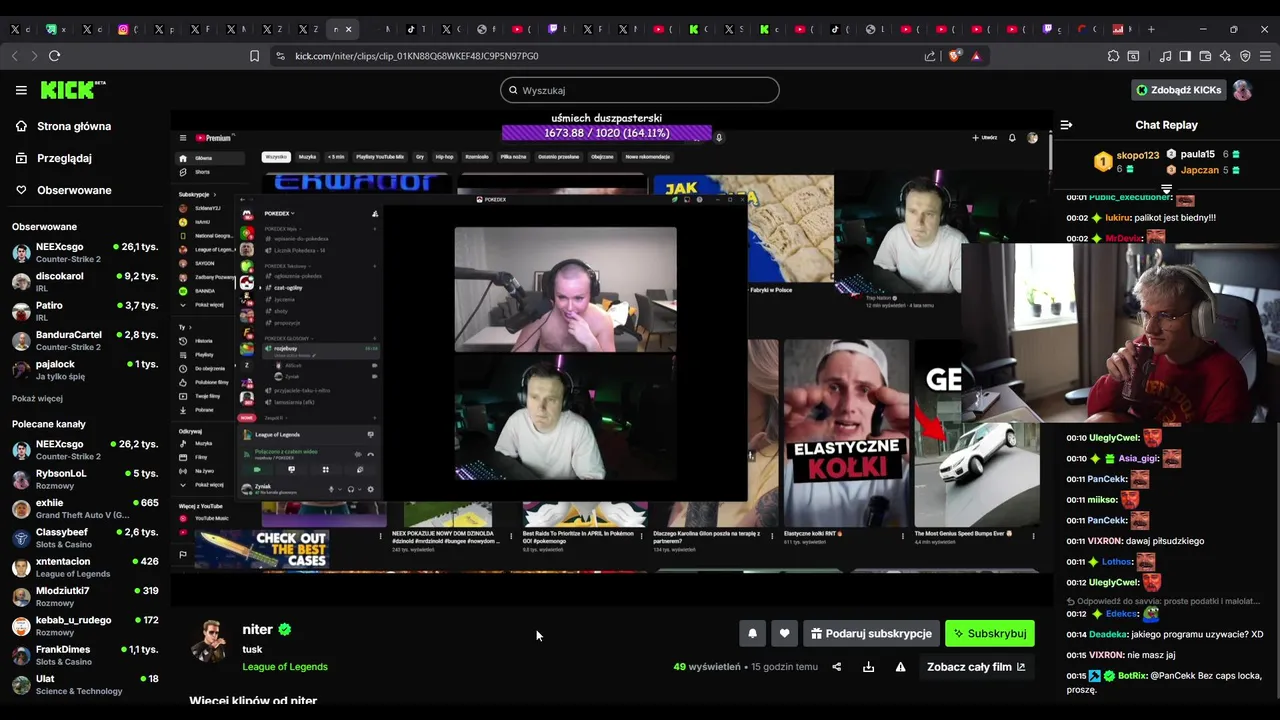
Task: Open recommended channel kebab_u_rudego
Action: [x=84, y=626]
